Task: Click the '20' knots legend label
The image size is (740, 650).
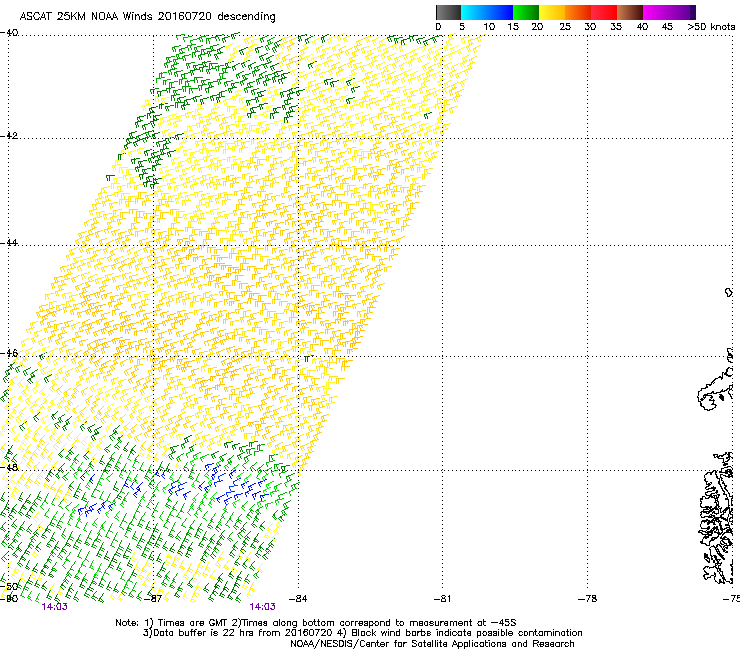Action: pyautogui.click(x=537, y=27)
